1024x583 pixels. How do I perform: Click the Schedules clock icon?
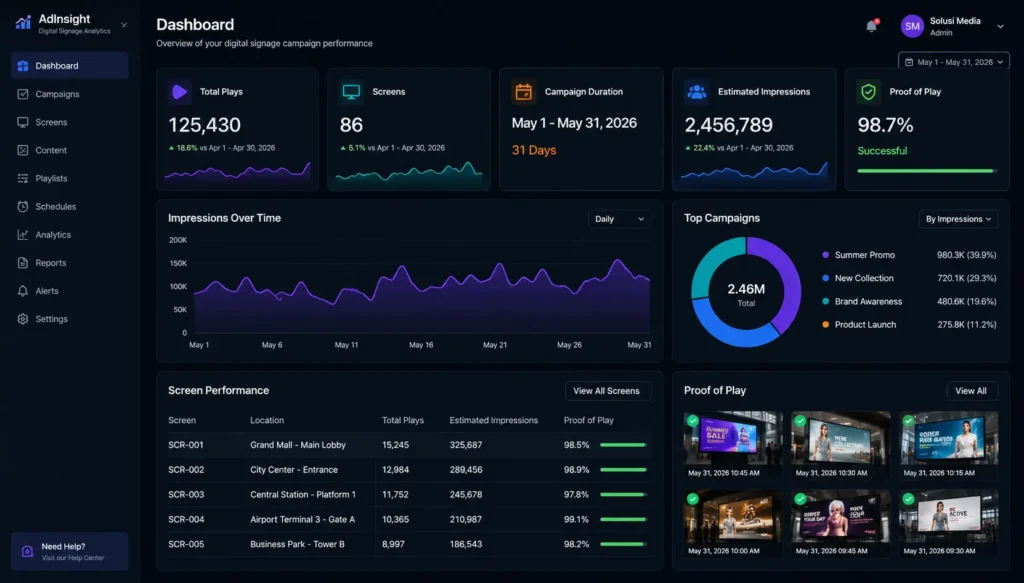point(23,206)
